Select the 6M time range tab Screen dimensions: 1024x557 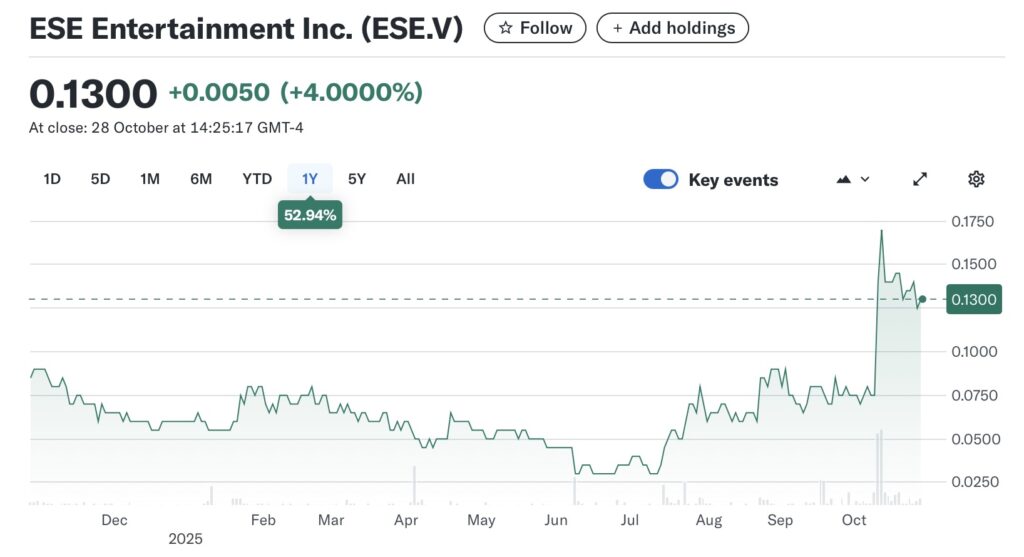click(201, 179)
